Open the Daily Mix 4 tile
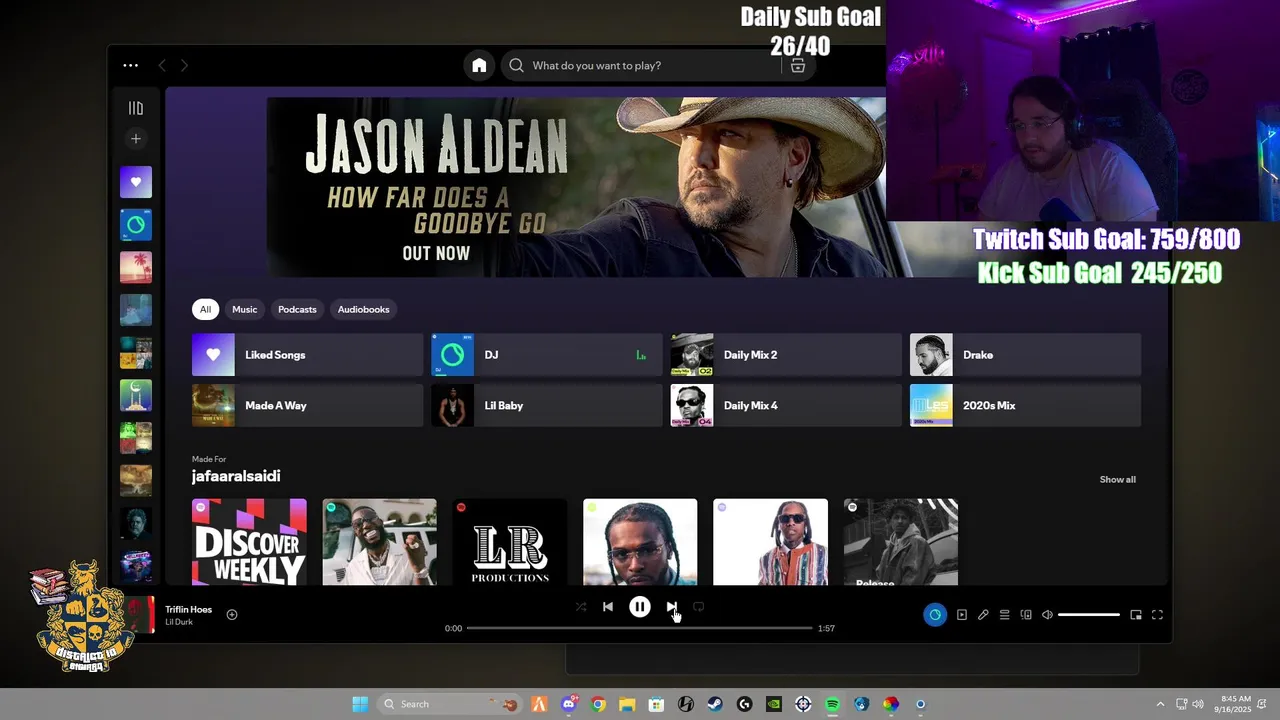 click(785, 405)
